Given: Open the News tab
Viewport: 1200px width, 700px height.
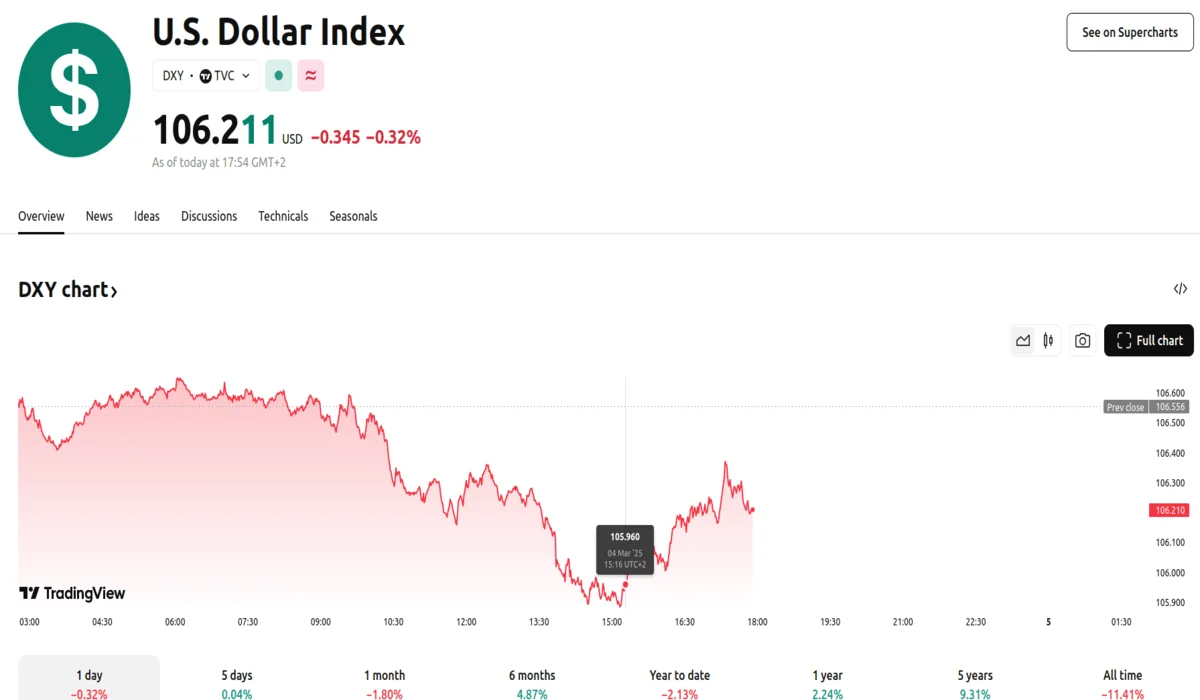Looking at the screenshot, I should coord(99,216).
